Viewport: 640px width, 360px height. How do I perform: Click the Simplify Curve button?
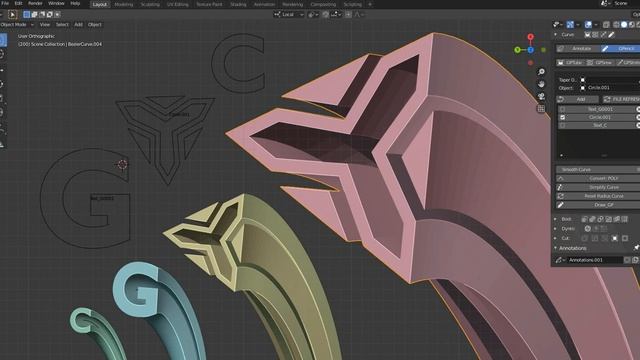[598, 187]
